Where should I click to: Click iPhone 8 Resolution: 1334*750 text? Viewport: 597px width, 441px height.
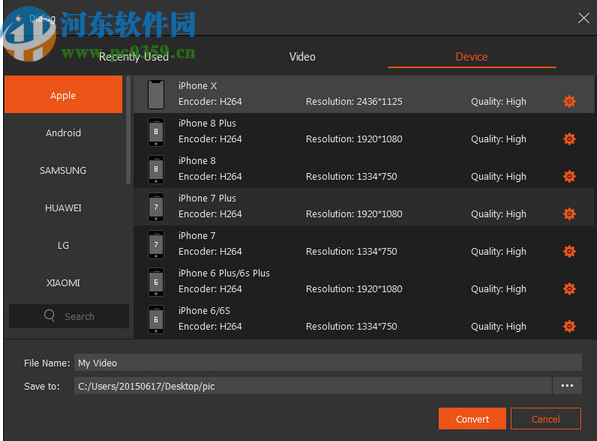(351, 176)
